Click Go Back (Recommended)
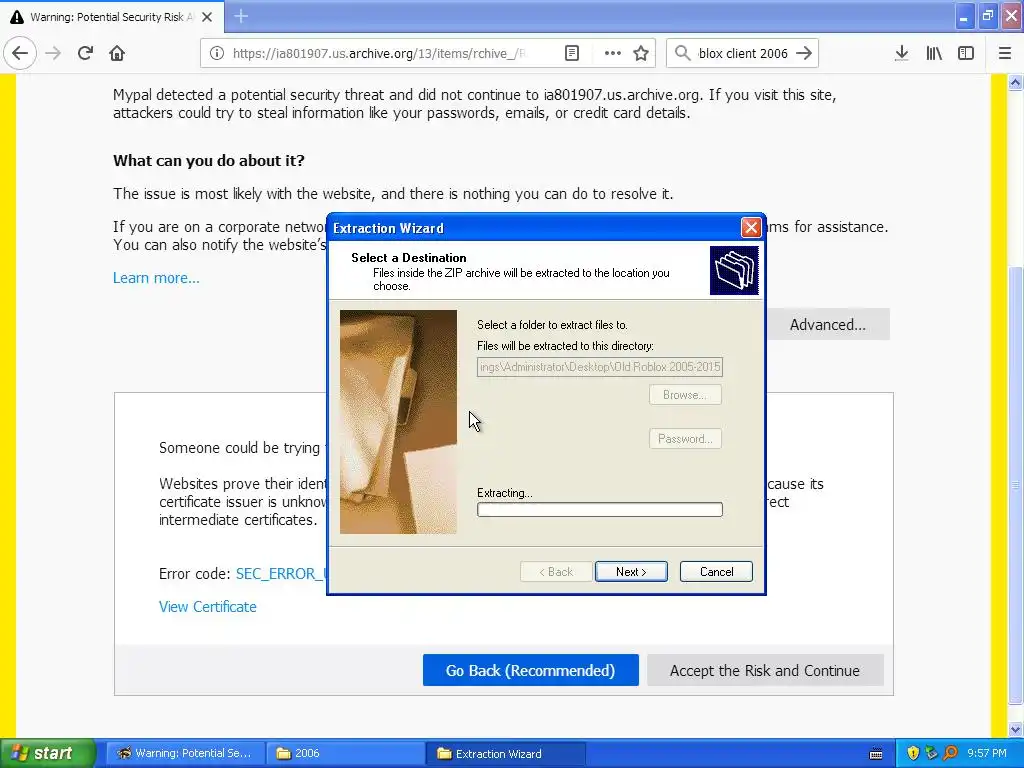This screenshot has height=768, width=1024. (530, 670)
